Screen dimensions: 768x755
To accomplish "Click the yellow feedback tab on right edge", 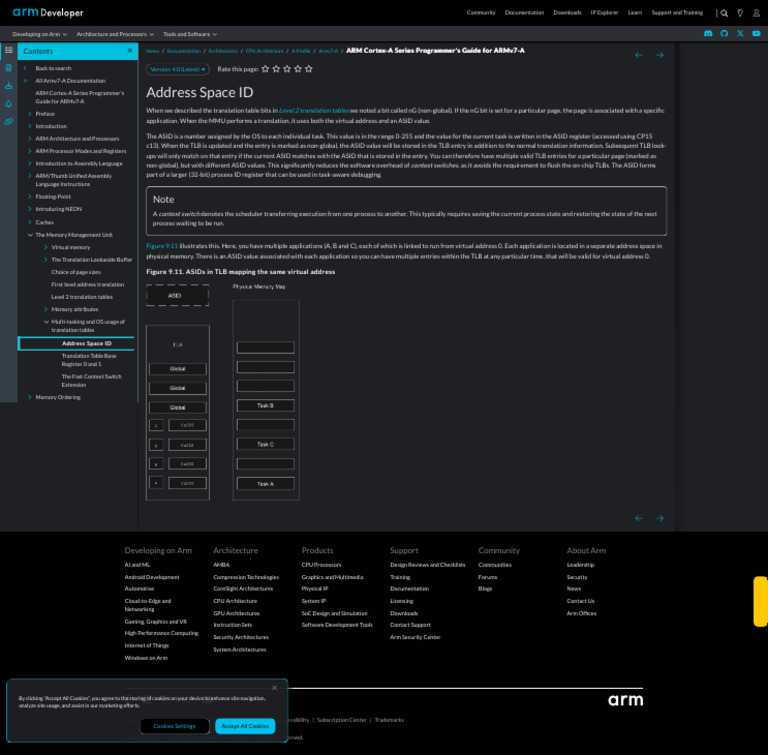I will coord(761,601).
